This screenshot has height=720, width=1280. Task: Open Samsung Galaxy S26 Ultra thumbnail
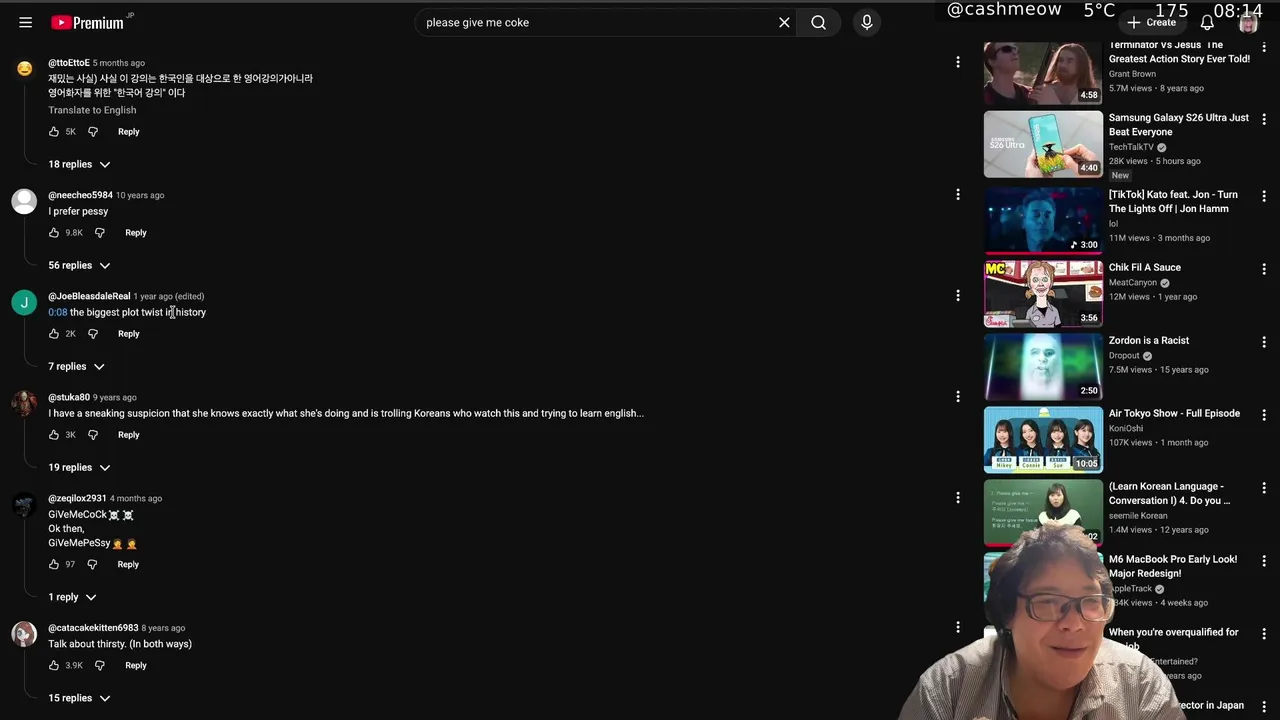pyautogui.click(x=1043, y=144)
